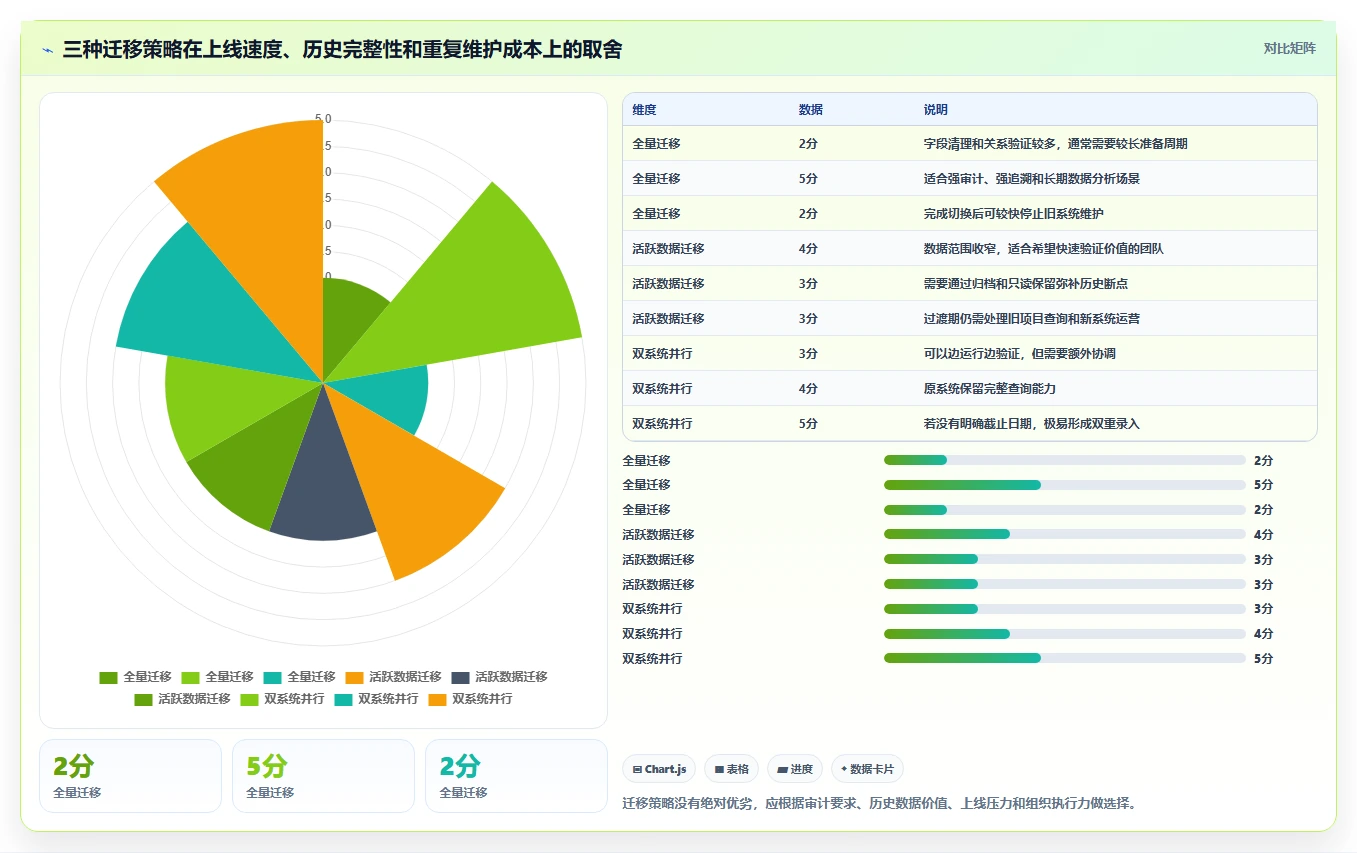Select row 需要通过归档和只读保留弥补历史断点
Image resolution: width=1357 pixels, height=853 pixels.
point(969,283)
